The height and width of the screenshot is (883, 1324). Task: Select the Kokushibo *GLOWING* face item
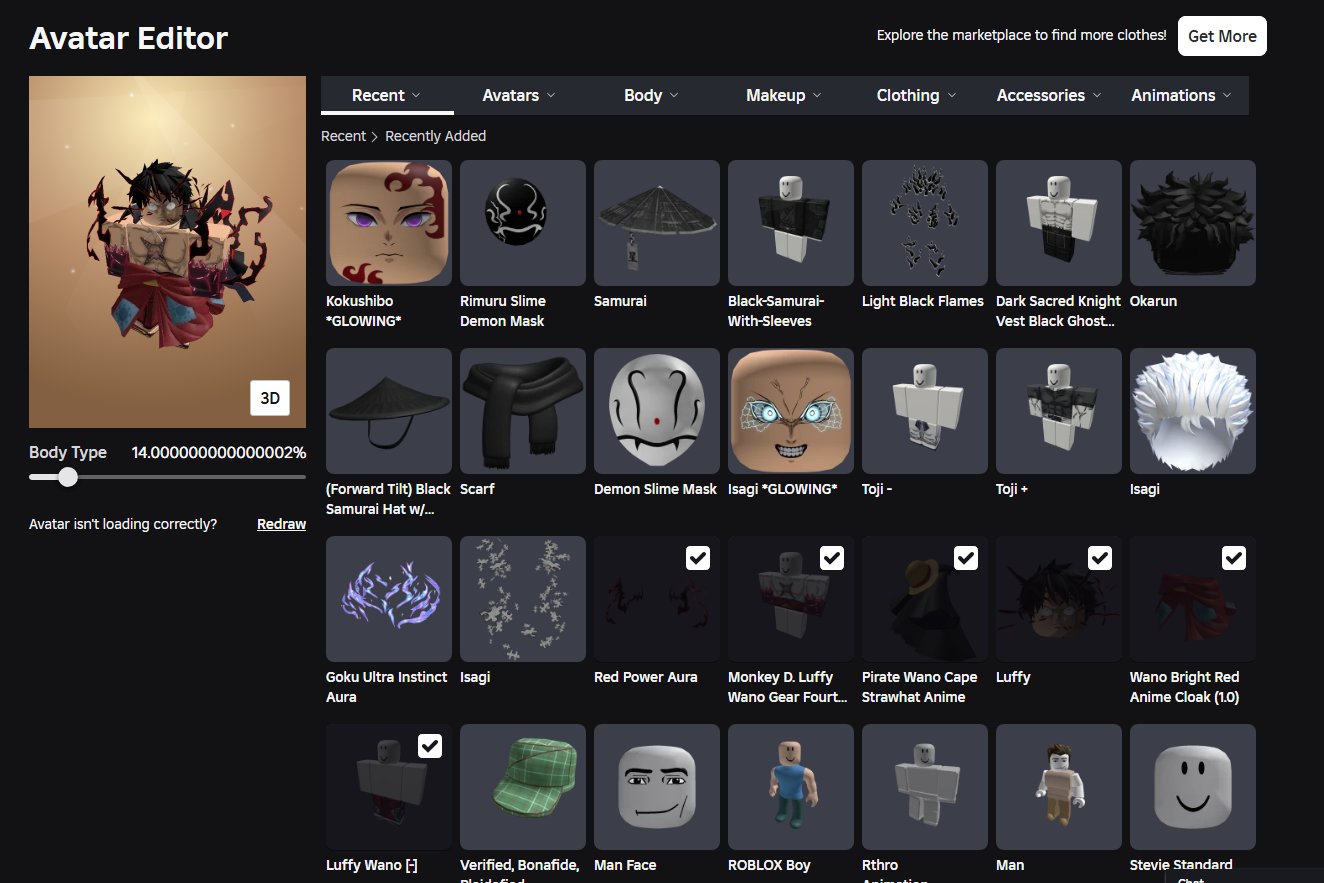389,223
